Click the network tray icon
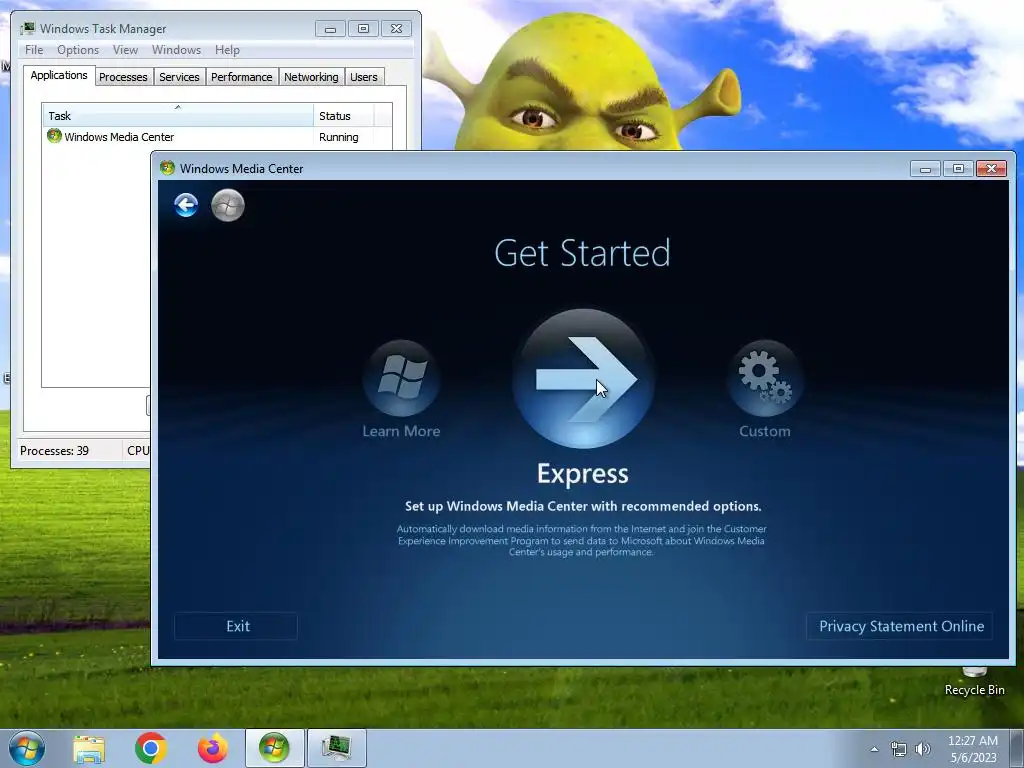 click(899, 749)
